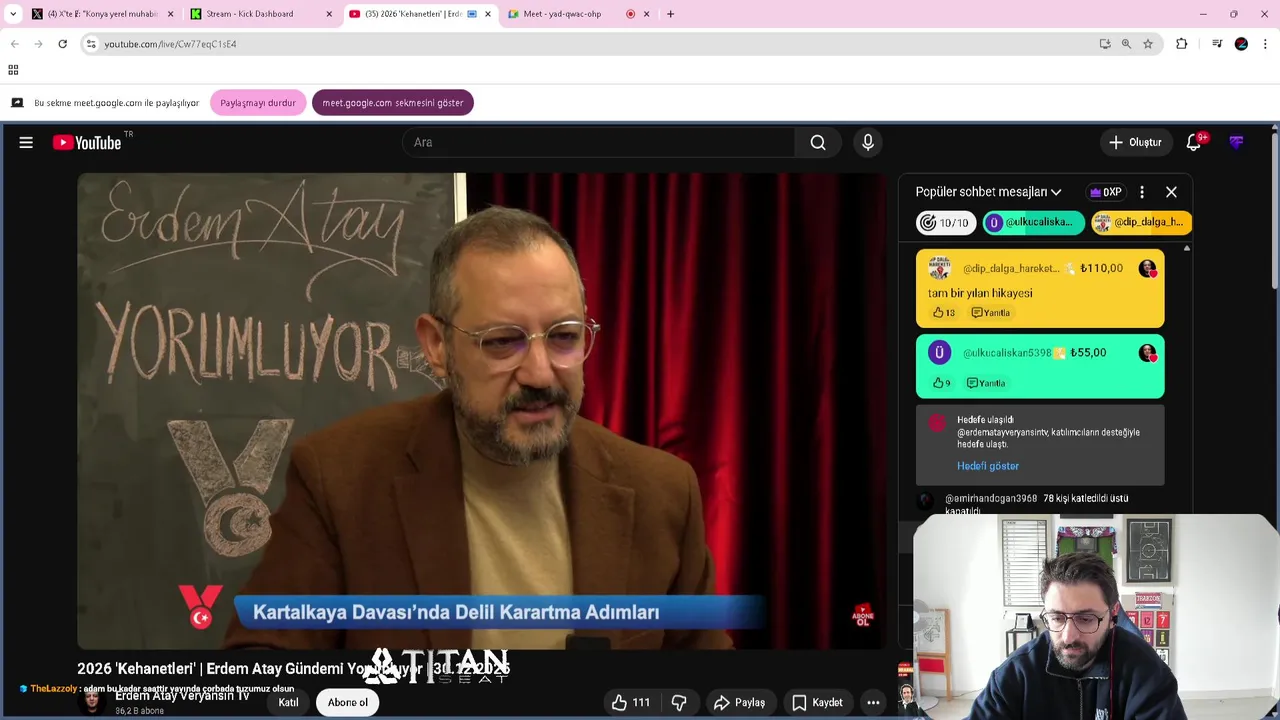1280x720 pixels.
Task: Open the account avatar menu
Action: (1237, 143)
